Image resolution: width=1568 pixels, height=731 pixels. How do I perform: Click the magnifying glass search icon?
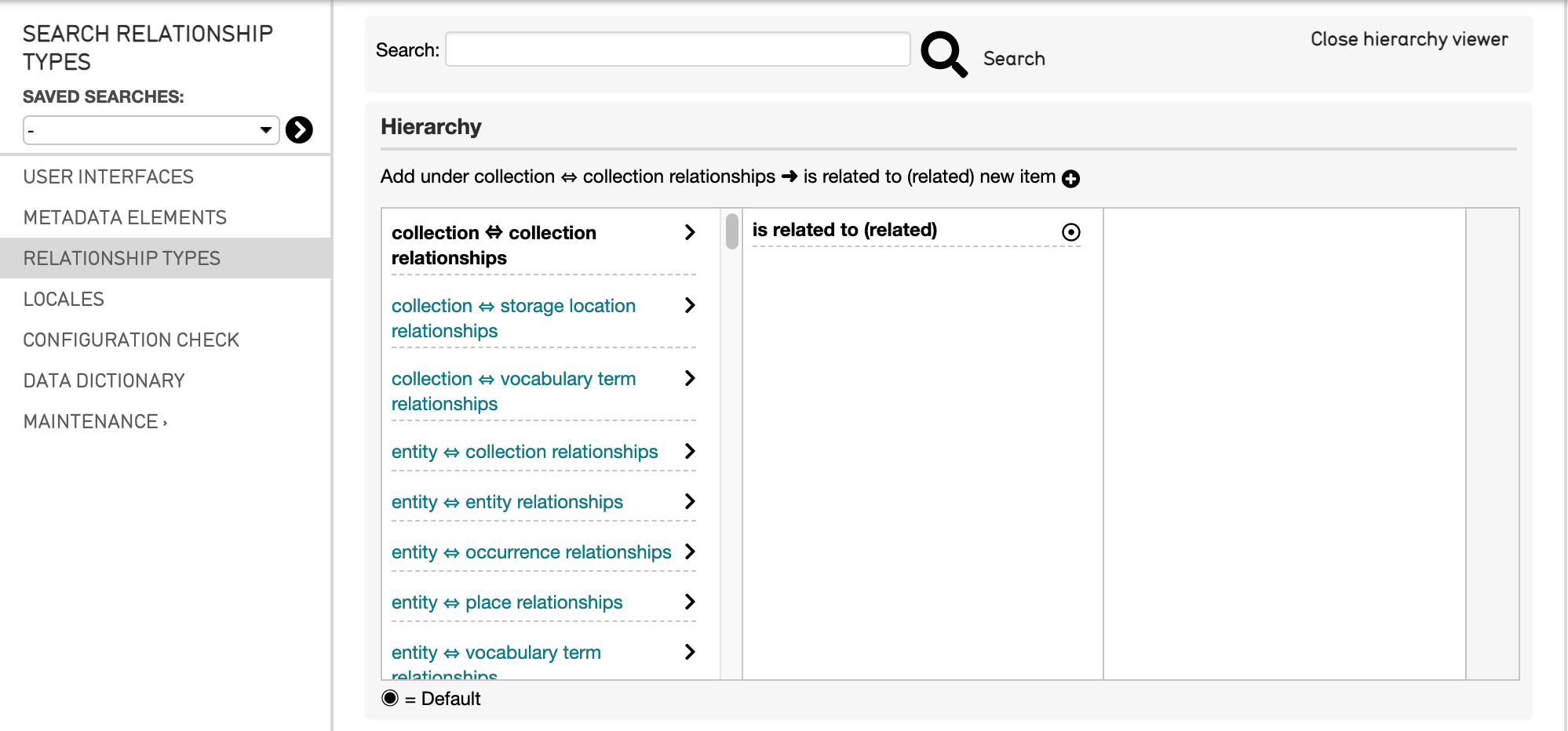pyautogui.click(x=943, y=53)
